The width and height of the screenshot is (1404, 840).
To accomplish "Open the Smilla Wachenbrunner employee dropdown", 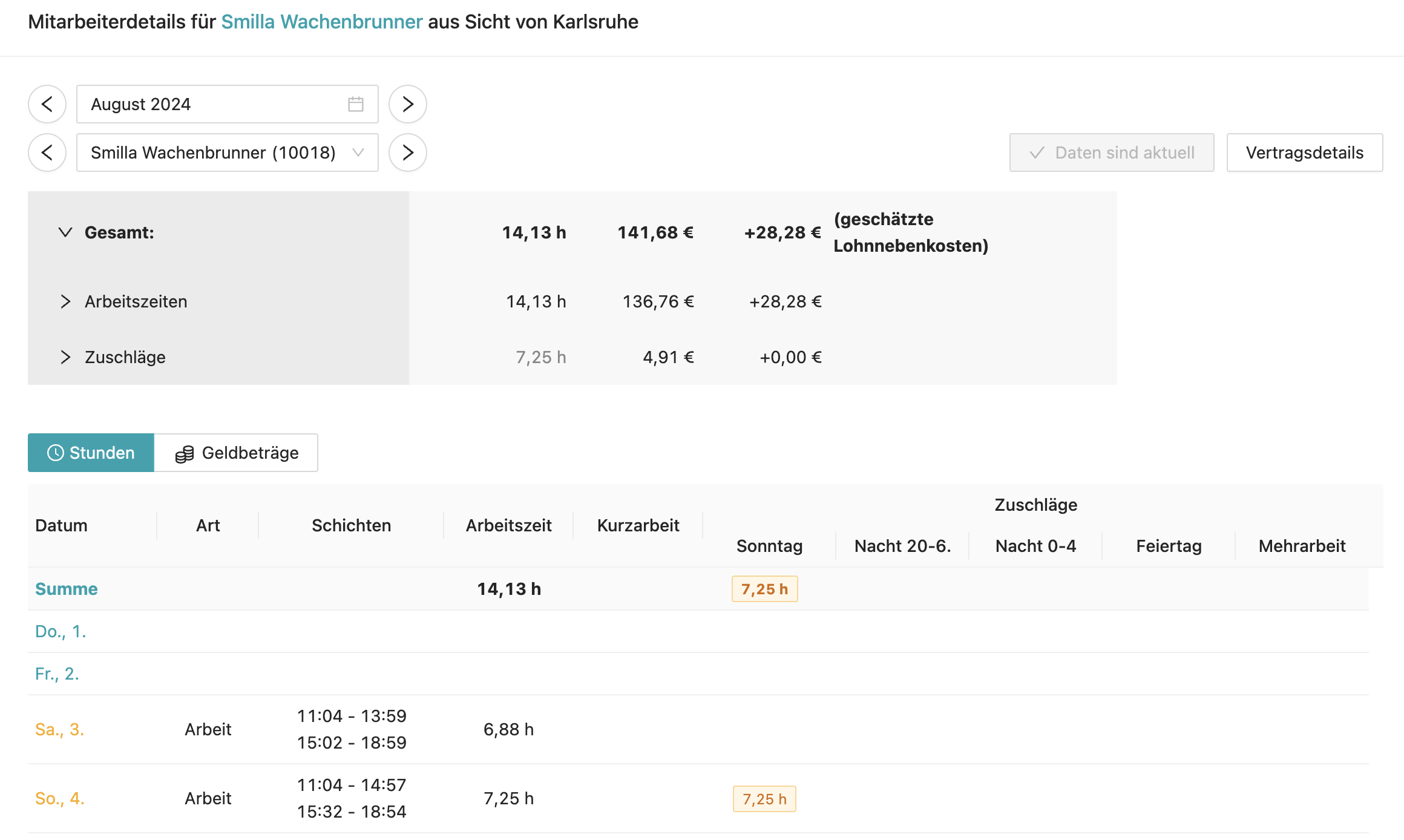I will (x=358, y=153).
